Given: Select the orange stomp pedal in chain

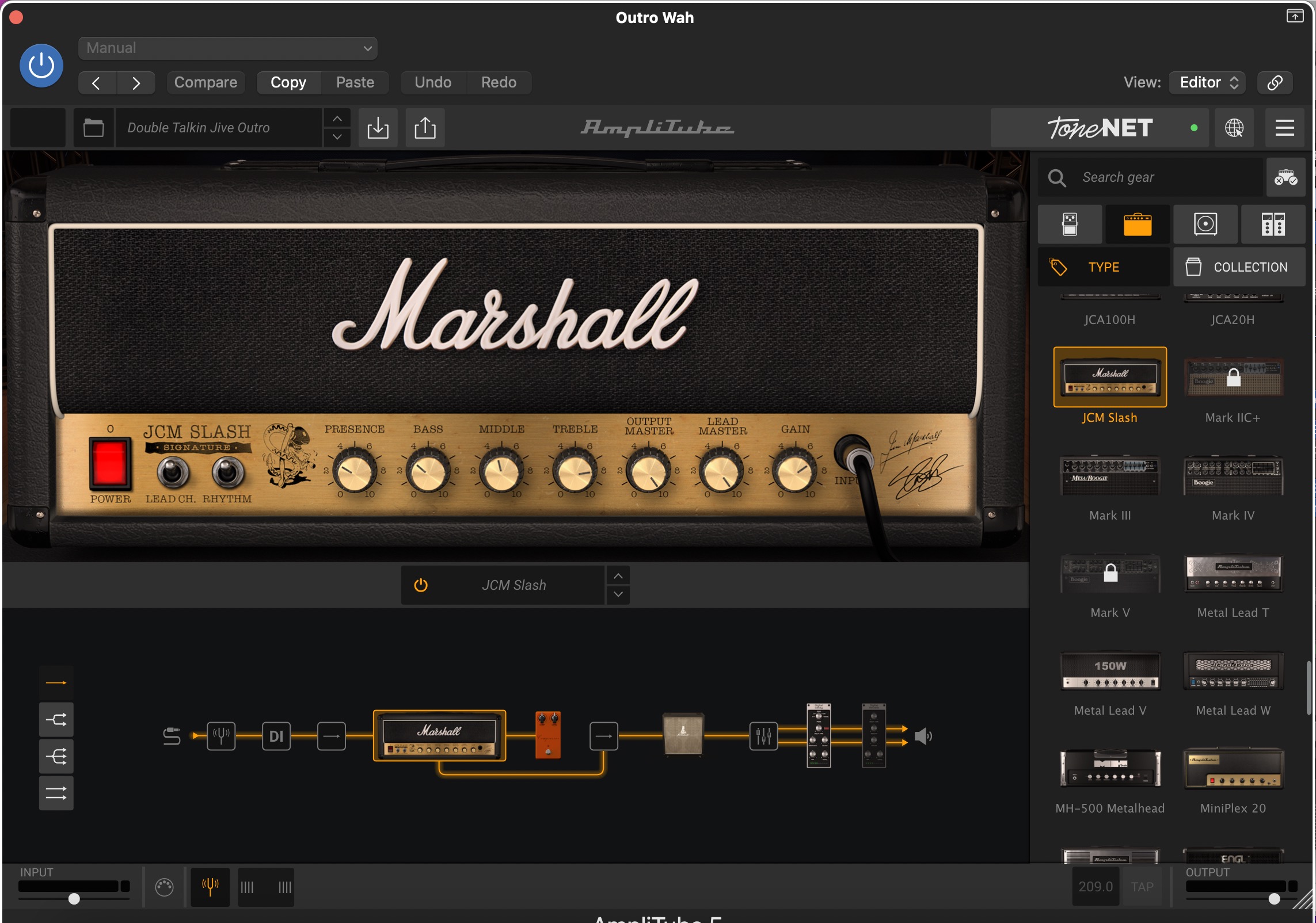Looking at the screenshot, I should 547,735.
